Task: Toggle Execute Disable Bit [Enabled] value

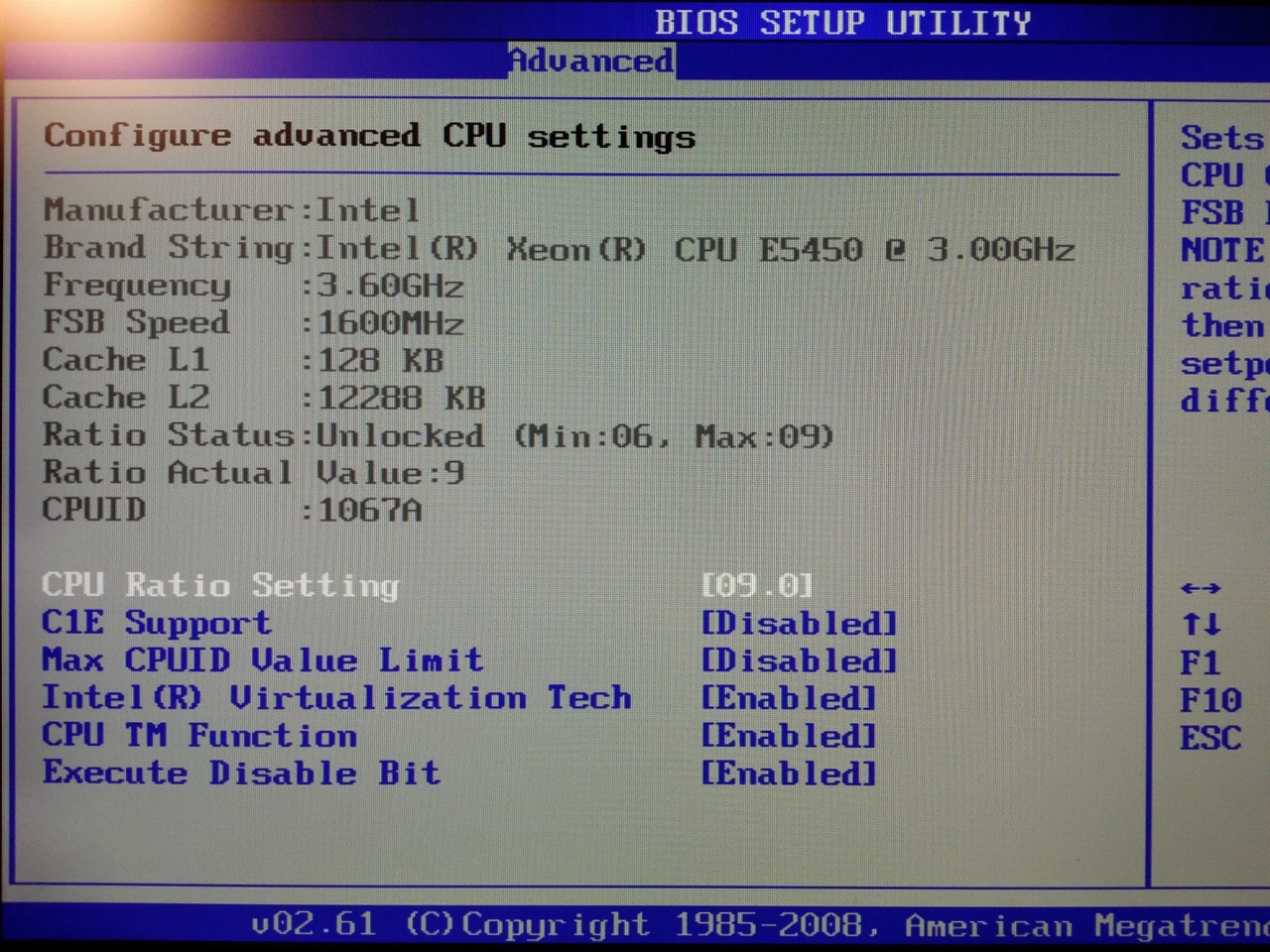Action: pos(789,773)
